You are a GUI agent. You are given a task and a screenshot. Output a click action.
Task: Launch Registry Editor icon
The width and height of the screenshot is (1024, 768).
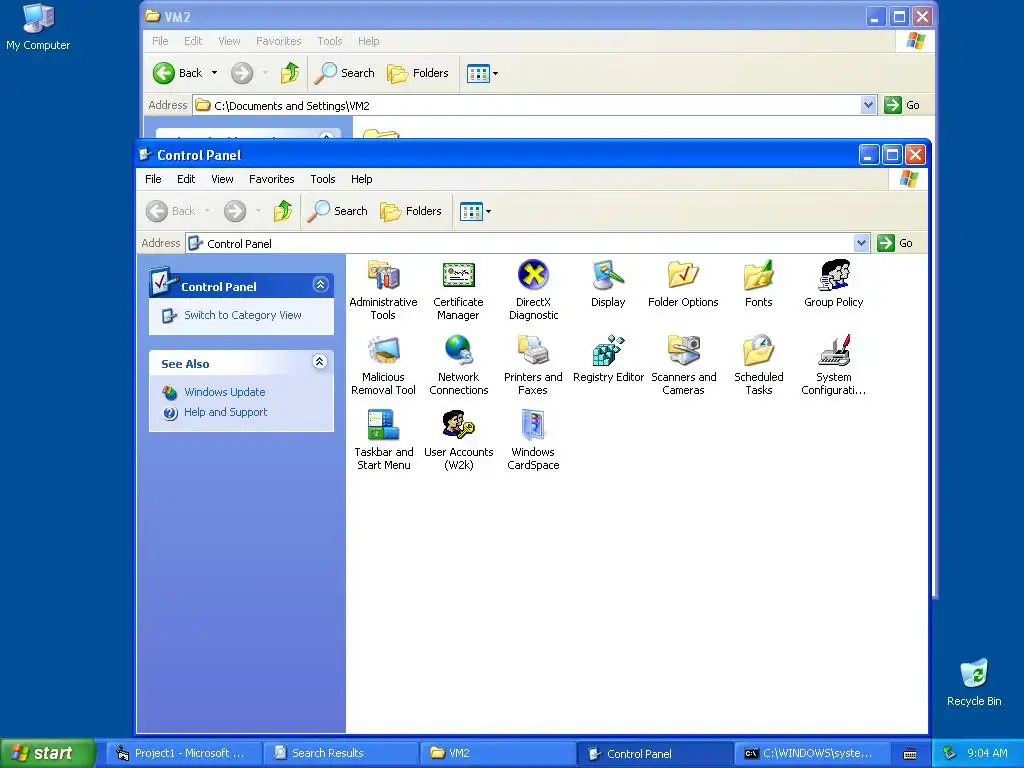[x=608, y=359]
